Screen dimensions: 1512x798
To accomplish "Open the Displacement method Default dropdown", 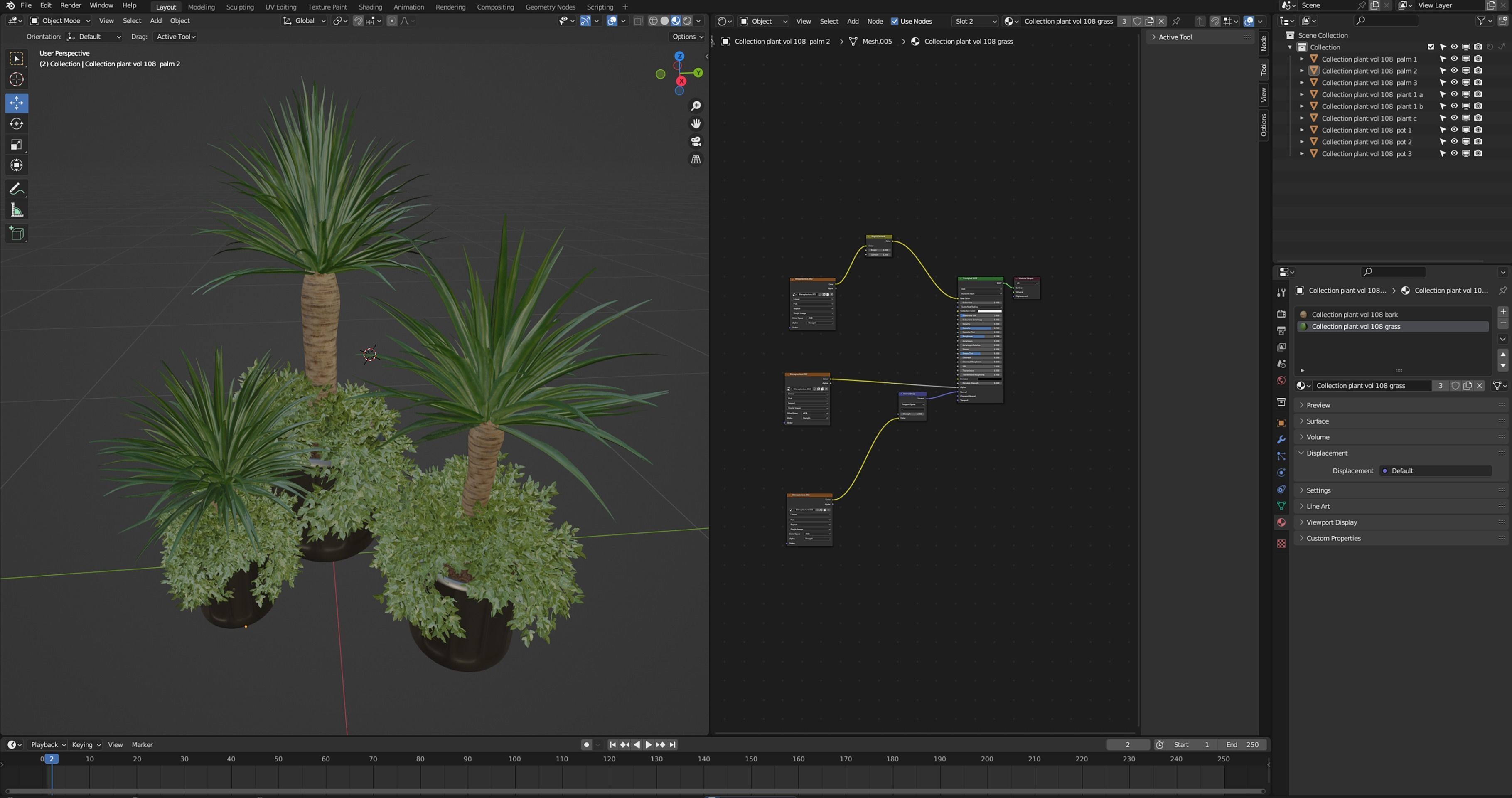I will (x=1435, y=471).
